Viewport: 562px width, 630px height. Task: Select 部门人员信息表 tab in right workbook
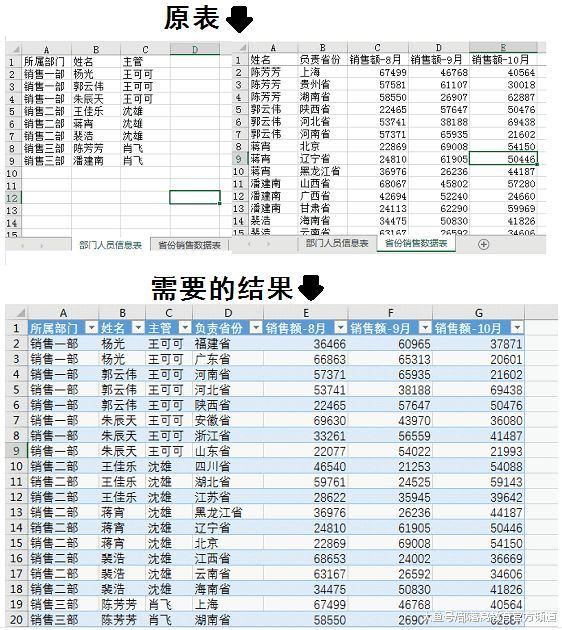(337, 243)
